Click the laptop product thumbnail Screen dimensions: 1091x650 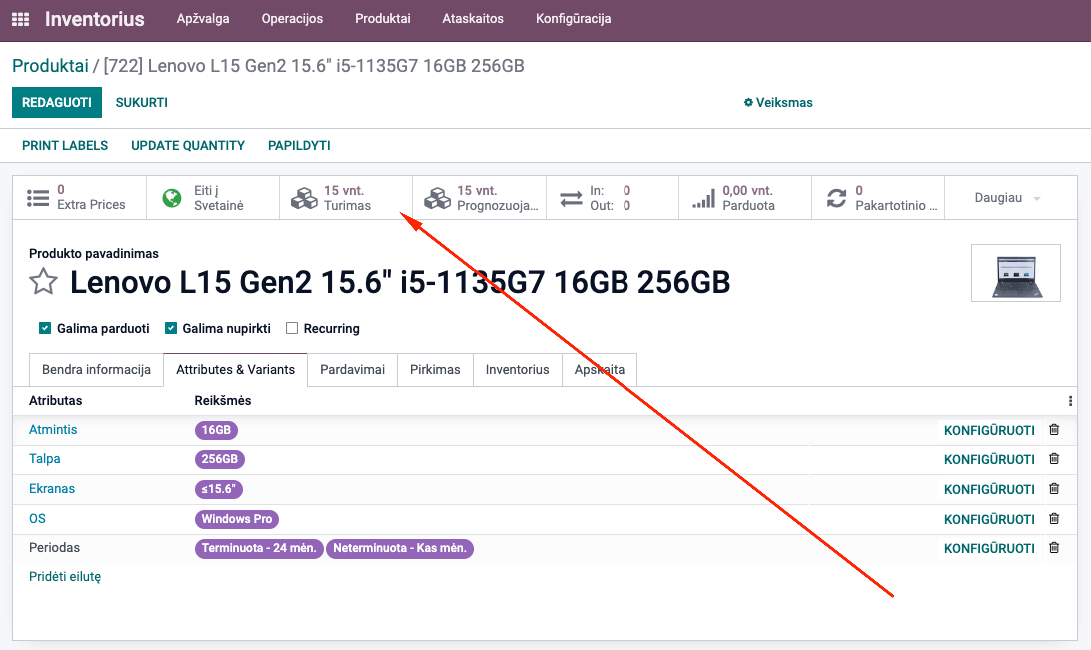1016,273
